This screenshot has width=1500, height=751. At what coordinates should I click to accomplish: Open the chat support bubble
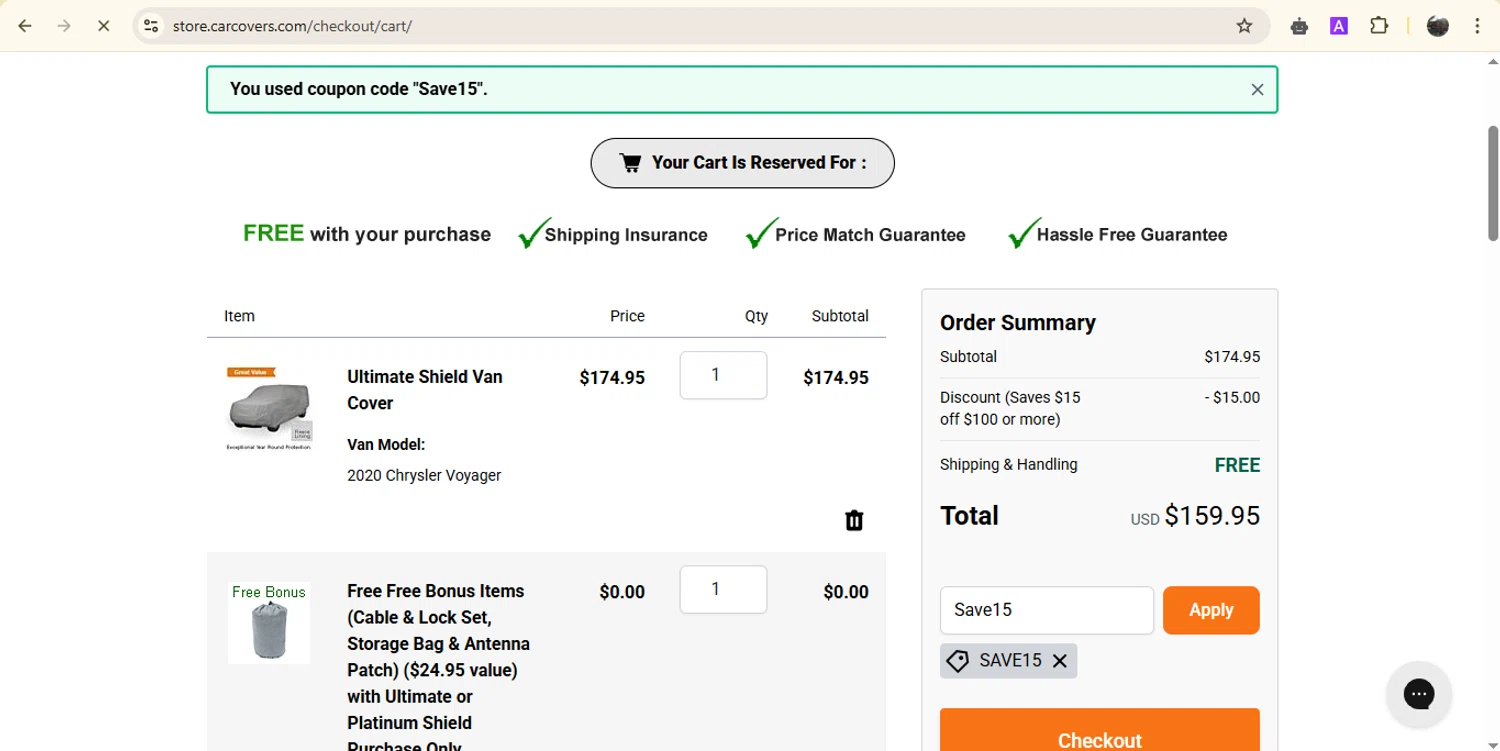(1418, 693)
